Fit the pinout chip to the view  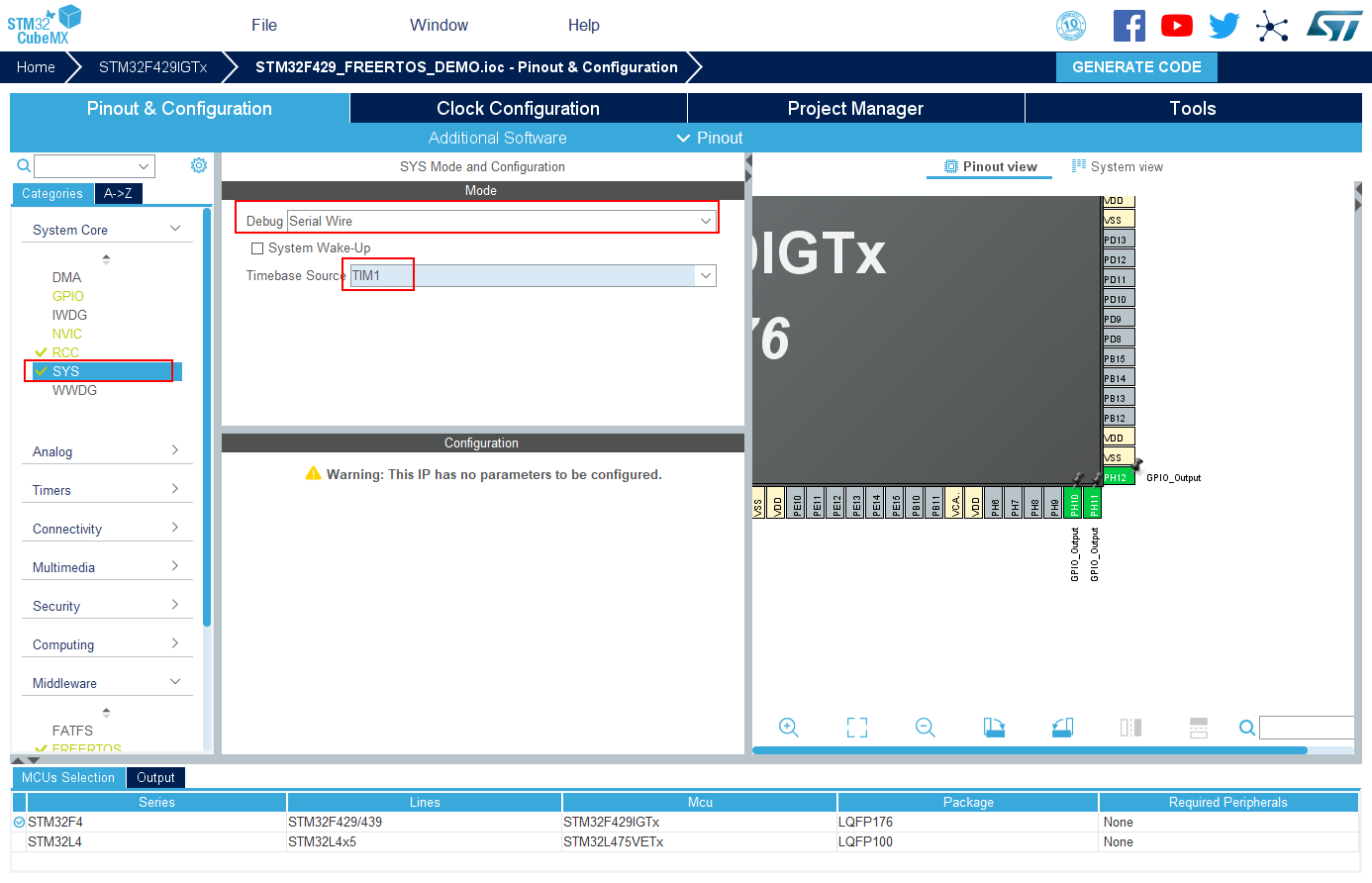(857, 728)
